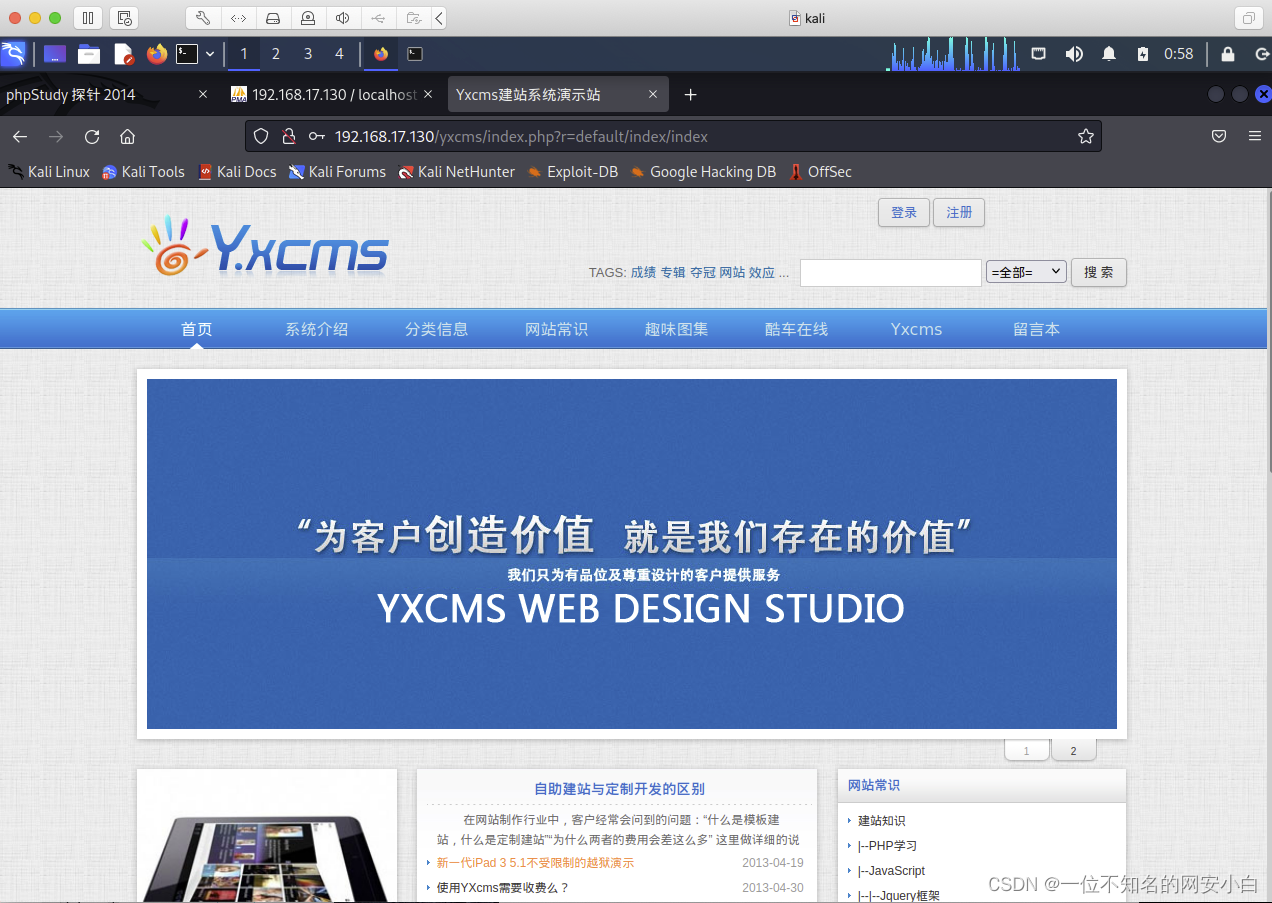Click the VM network adapter icon

tap(237, 18)
